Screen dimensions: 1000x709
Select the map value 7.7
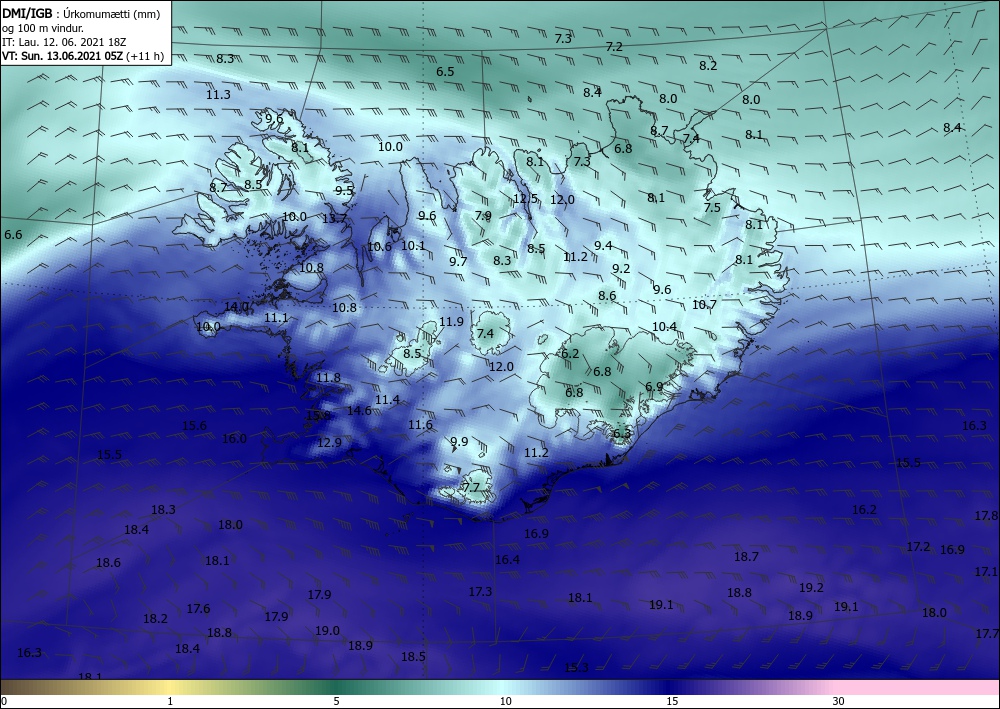tap(471, 488)
